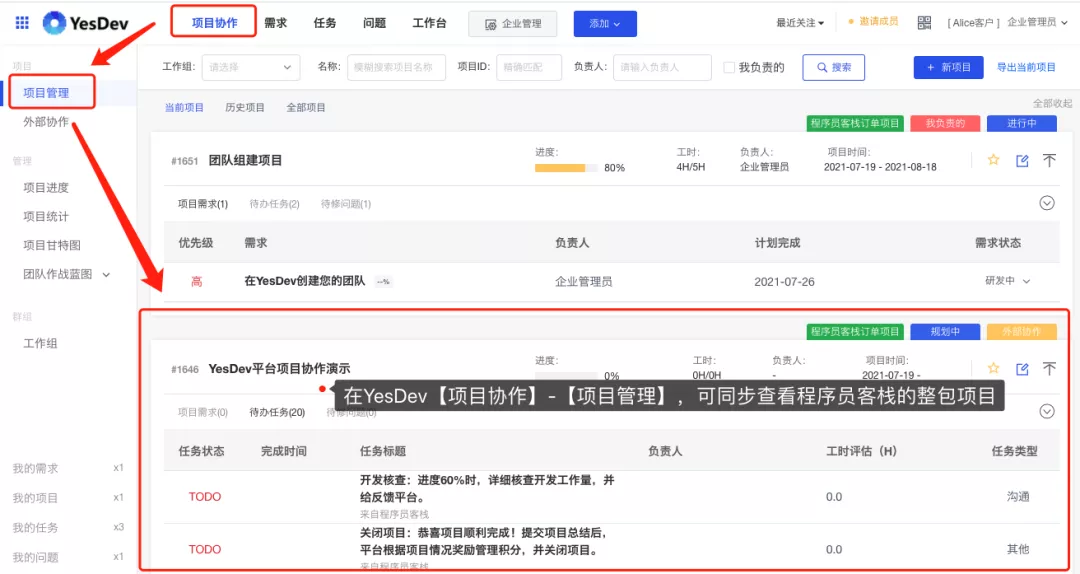The image size is (1080, 574).
Task: Click the 搜索 button
Action: (x=833, y=68)
